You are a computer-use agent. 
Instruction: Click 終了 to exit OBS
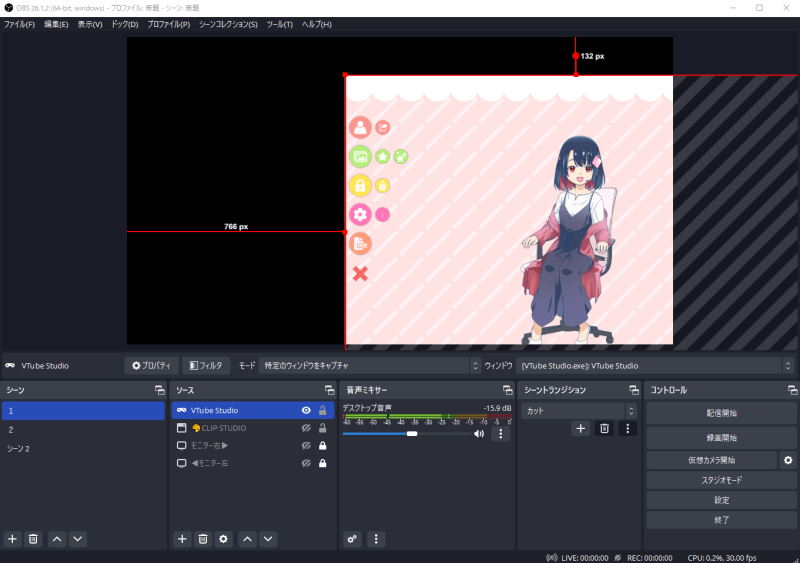click(721, 520)
